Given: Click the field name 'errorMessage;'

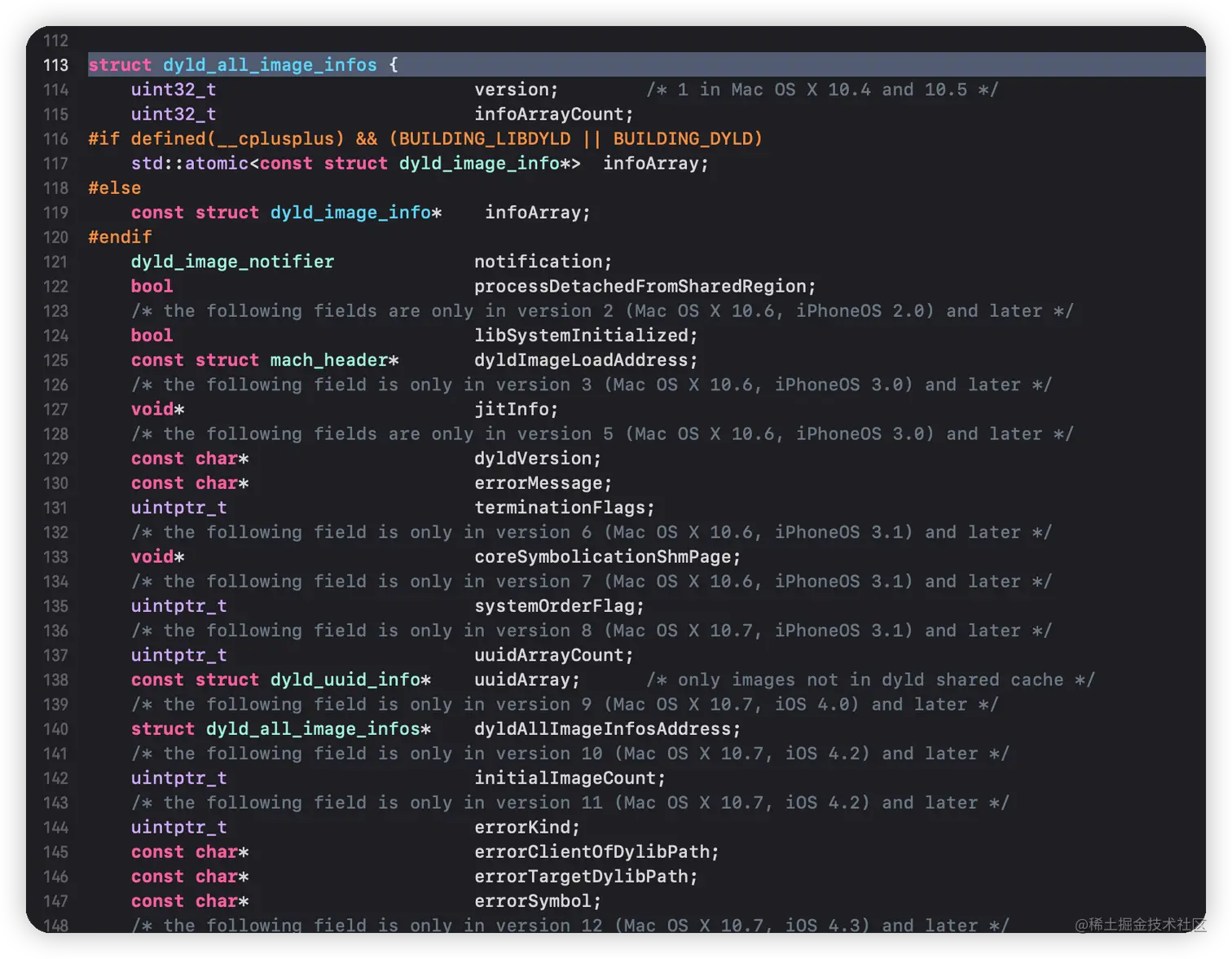Looking at the screenshot, I should pos(543,483).
